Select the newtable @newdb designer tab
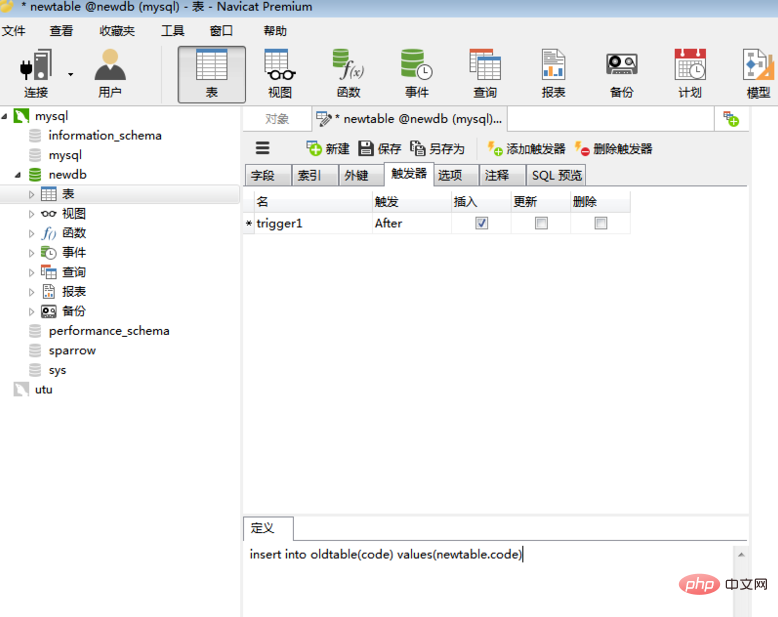778x617 pixels. click(409, 119)
